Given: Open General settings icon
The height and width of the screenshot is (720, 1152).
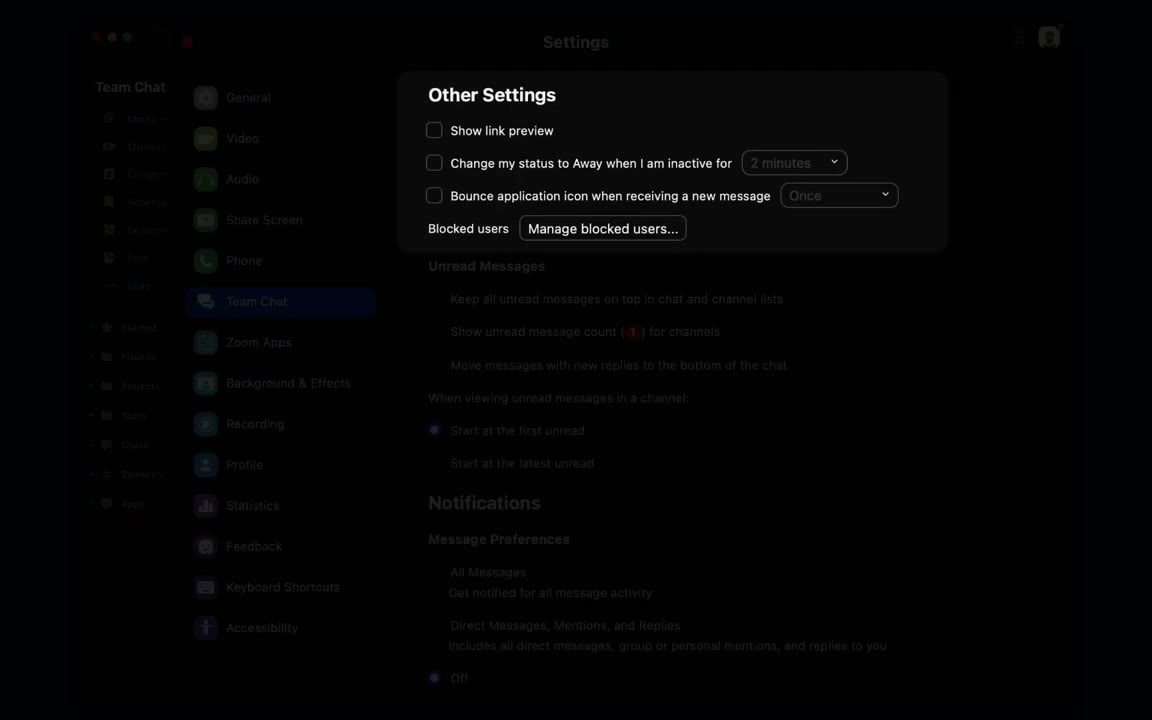Looking at the screenshot, I should pos(206,98).
